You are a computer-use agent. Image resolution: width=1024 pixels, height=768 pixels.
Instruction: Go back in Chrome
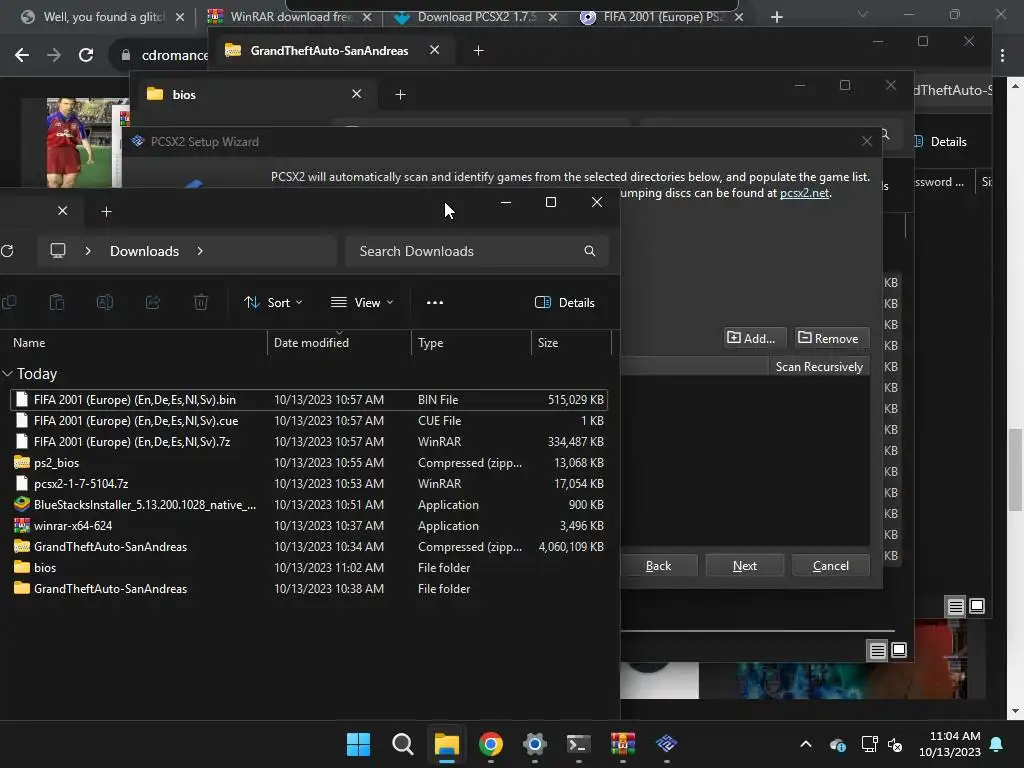point(22,55)
